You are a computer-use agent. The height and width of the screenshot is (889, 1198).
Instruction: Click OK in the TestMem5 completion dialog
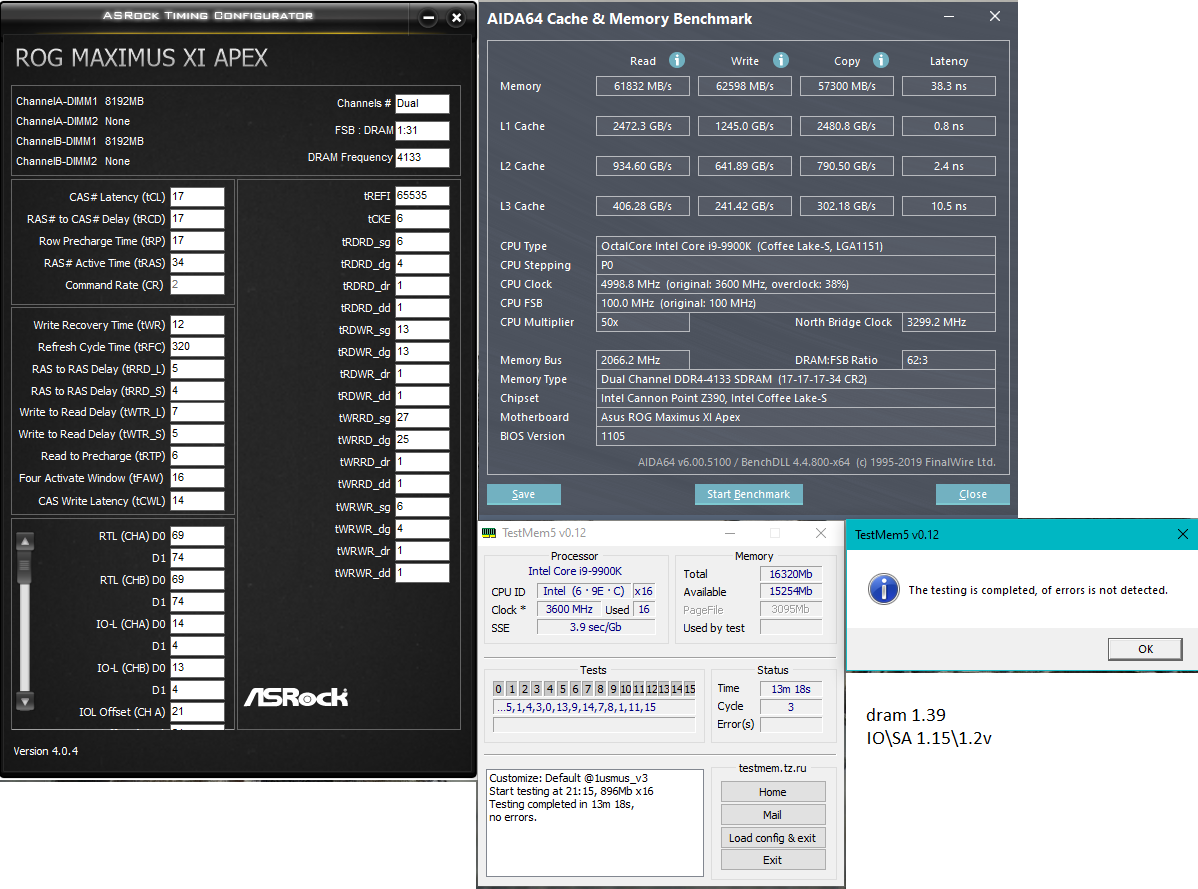1145,648
